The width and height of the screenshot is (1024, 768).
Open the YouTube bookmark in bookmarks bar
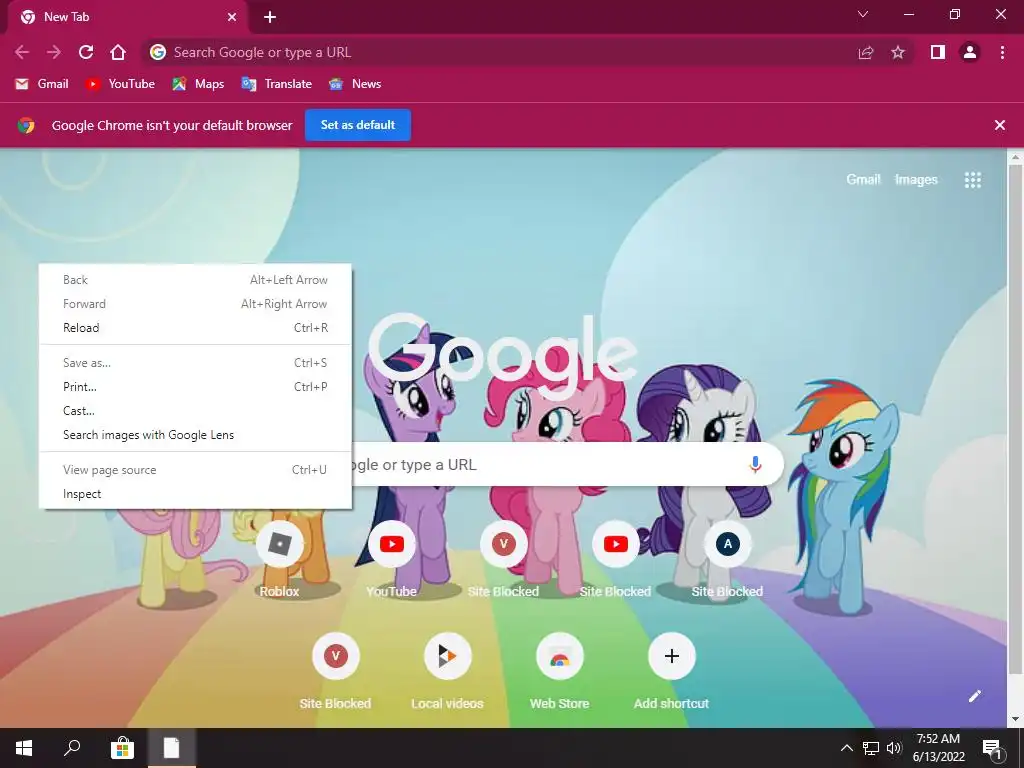click(x=120, y=84)
